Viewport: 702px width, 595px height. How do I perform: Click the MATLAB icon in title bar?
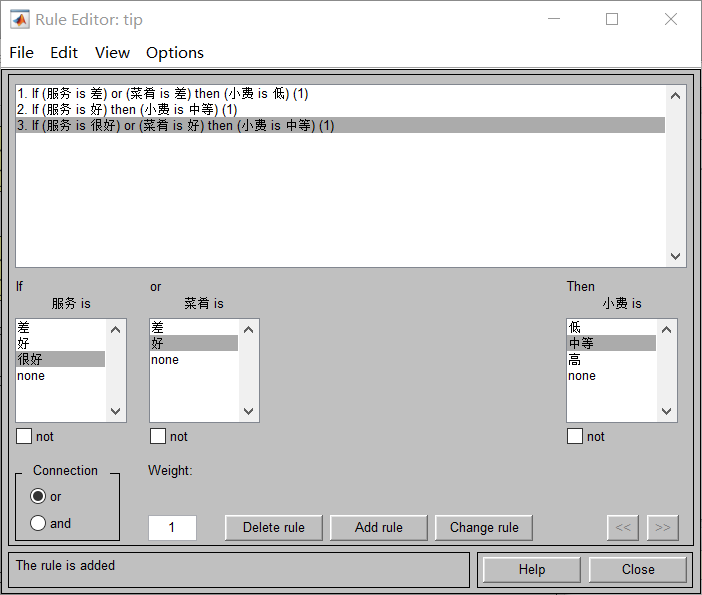20,19
